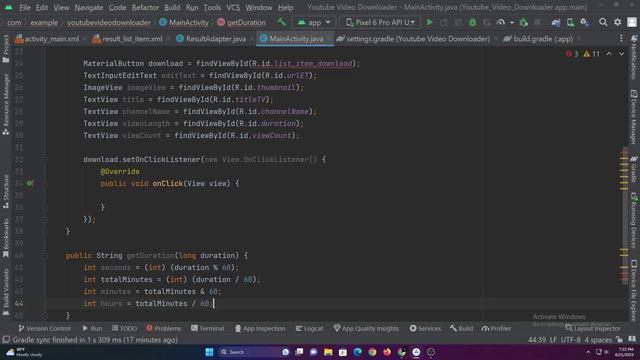Go to previous highlighted error arrow
Image resolution: width=640 pixels, height=360 pixels.
(609, 54)
